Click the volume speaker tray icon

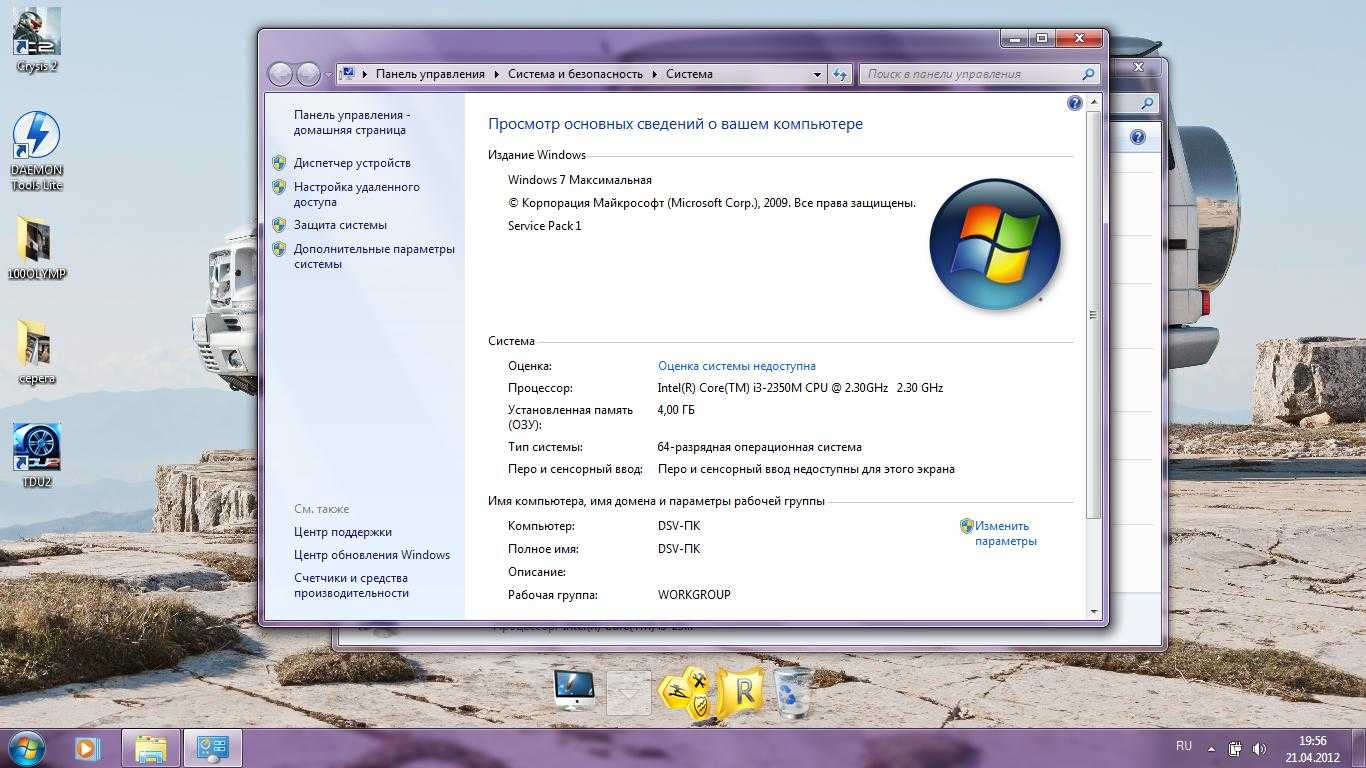click(1260, 748)
